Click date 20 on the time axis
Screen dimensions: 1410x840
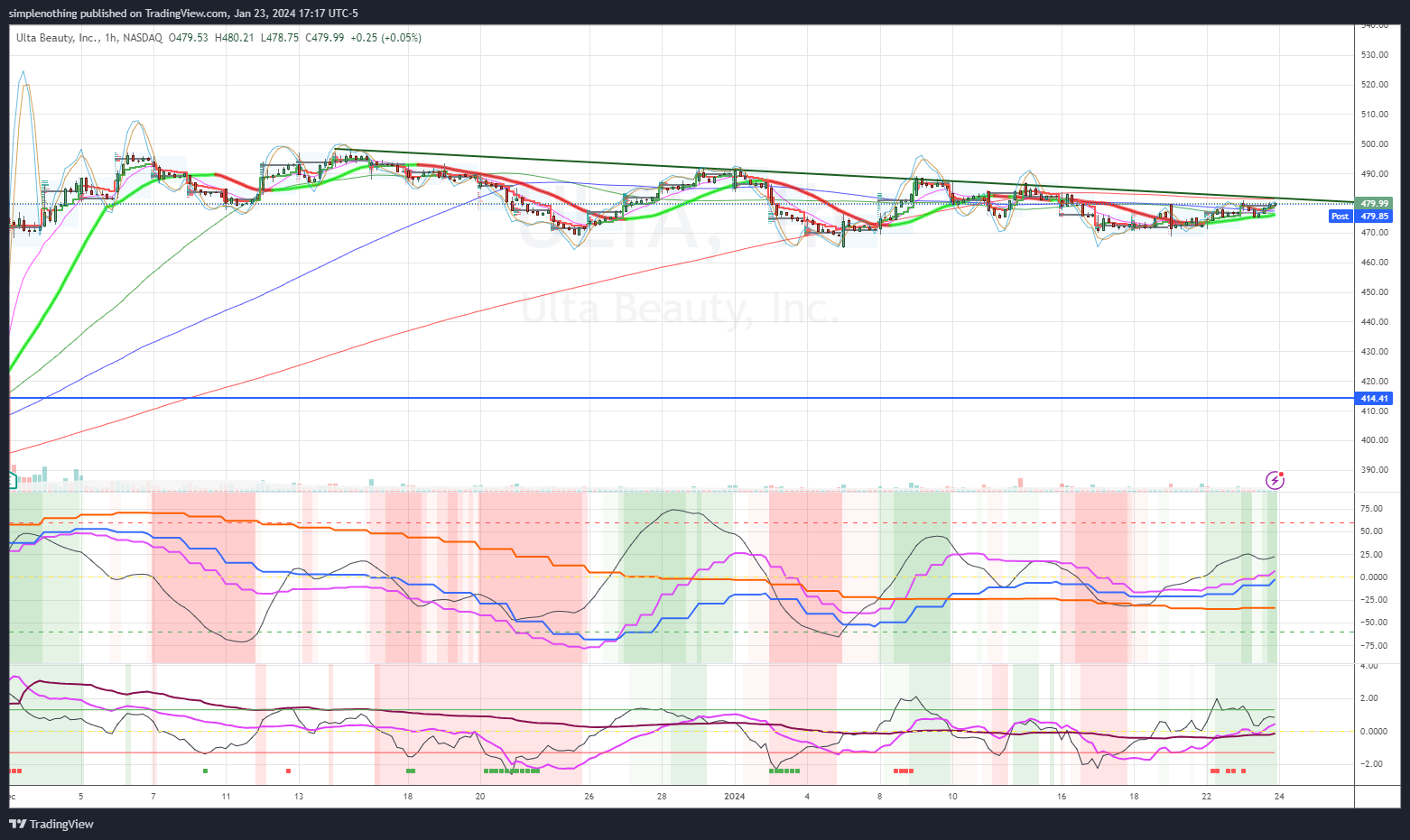click(480, 797)
